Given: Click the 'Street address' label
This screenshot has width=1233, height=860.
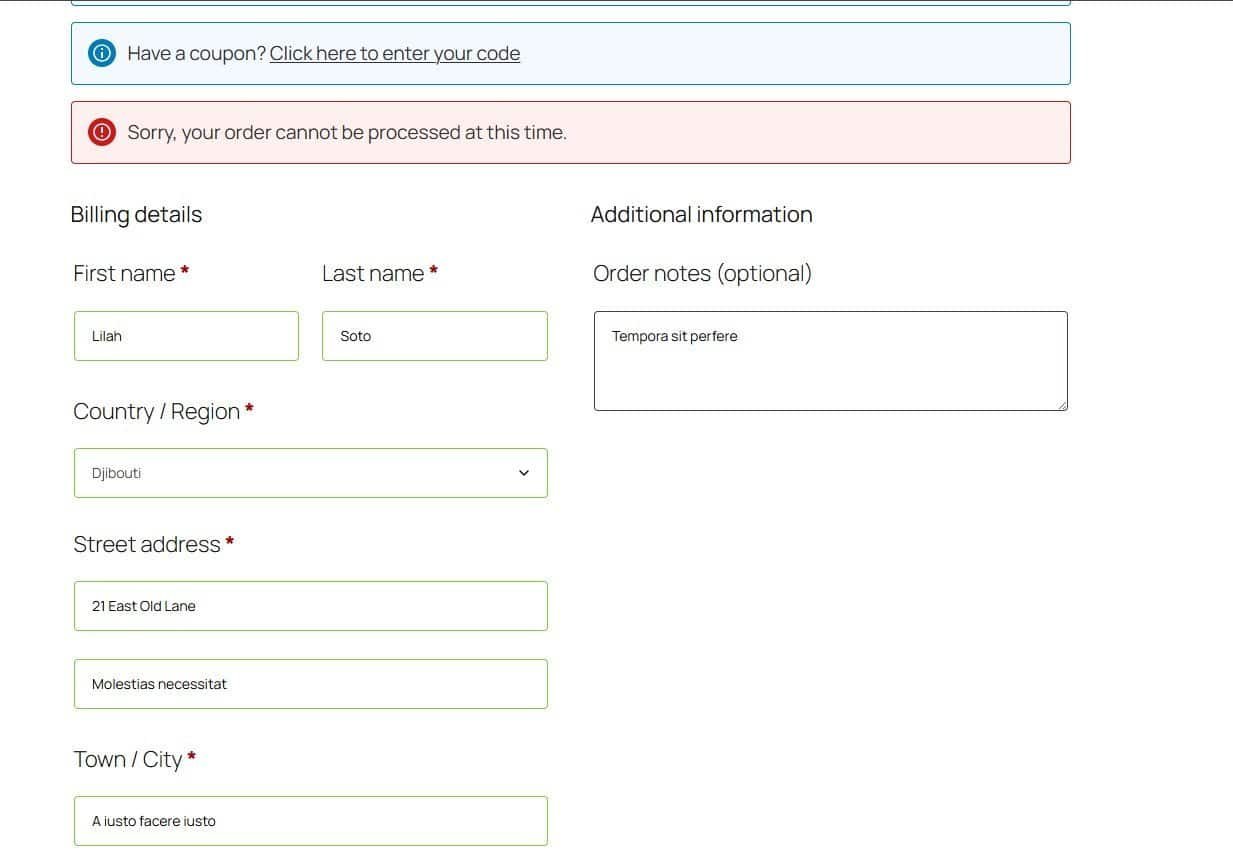Looking at the screenshot, I should click(x=147, y=544).
